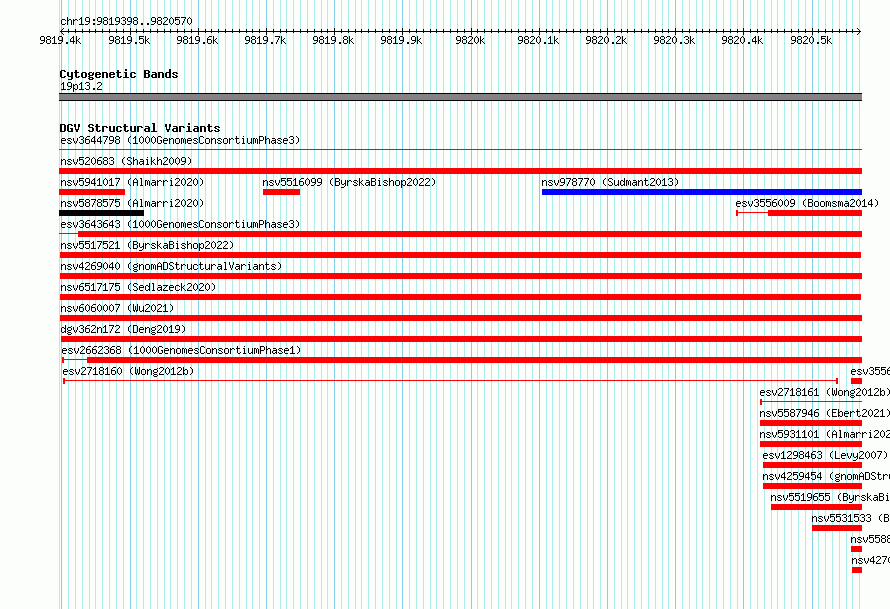Click the esv3644798 variant label
890x609 pixels.
[180, 140]
